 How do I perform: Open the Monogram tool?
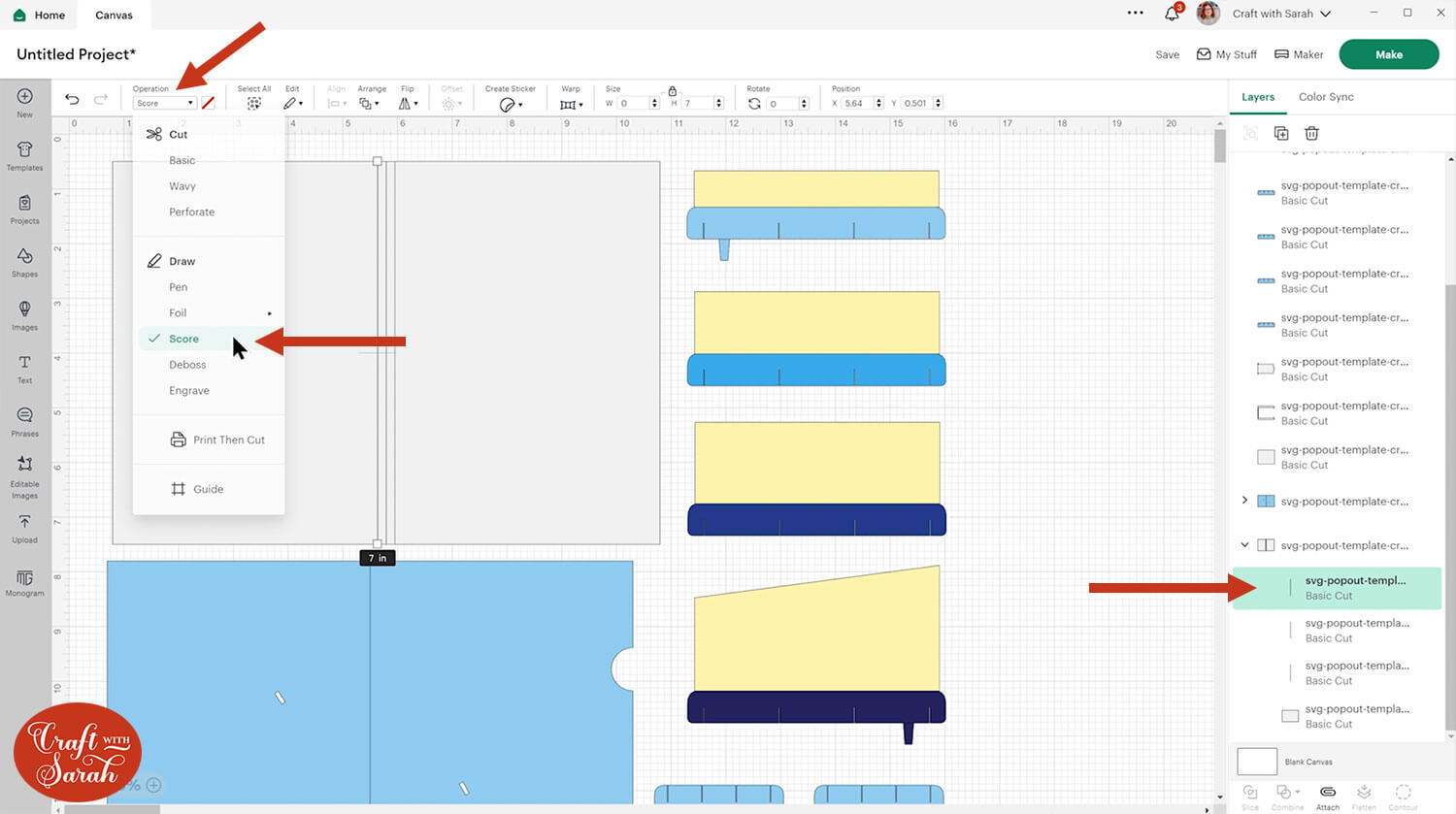(x=24, y=581)
